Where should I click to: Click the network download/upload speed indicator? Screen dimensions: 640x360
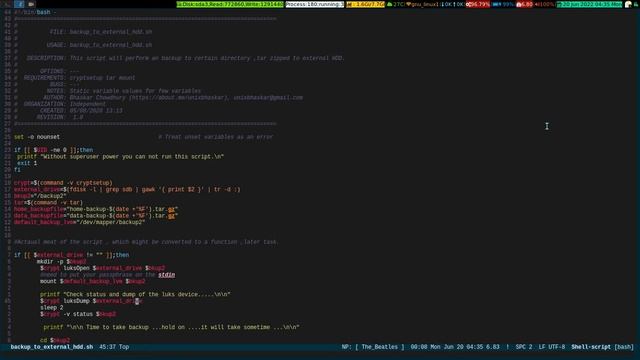[452, 4]
